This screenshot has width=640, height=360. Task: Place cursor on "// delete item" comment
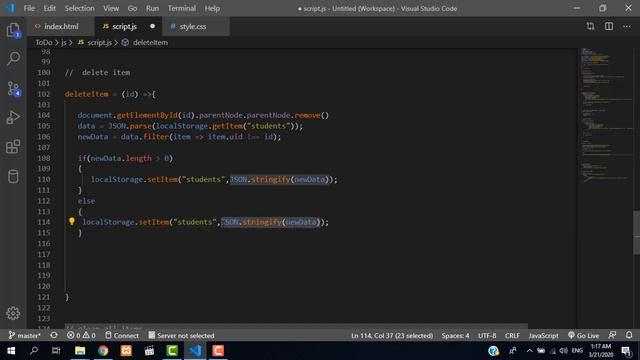98,73
